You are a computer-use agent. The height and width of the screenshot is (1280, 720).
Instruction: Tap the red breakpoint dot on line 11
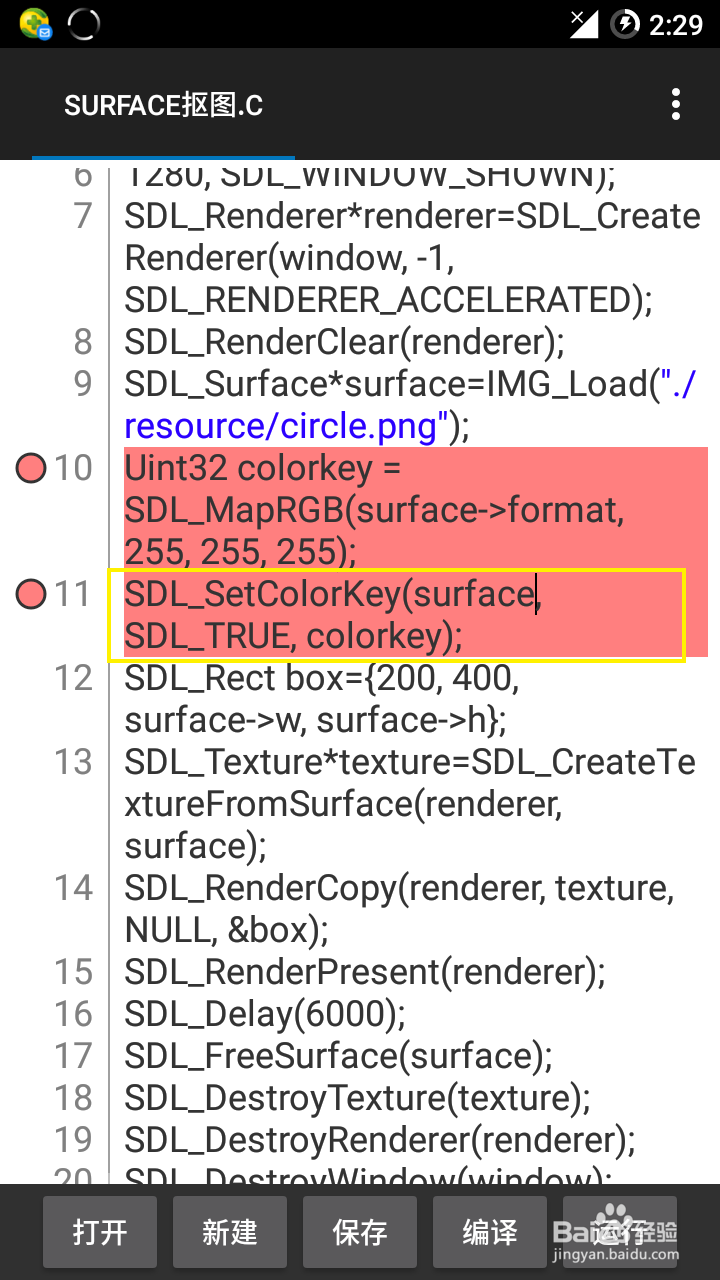click(32, 594)
